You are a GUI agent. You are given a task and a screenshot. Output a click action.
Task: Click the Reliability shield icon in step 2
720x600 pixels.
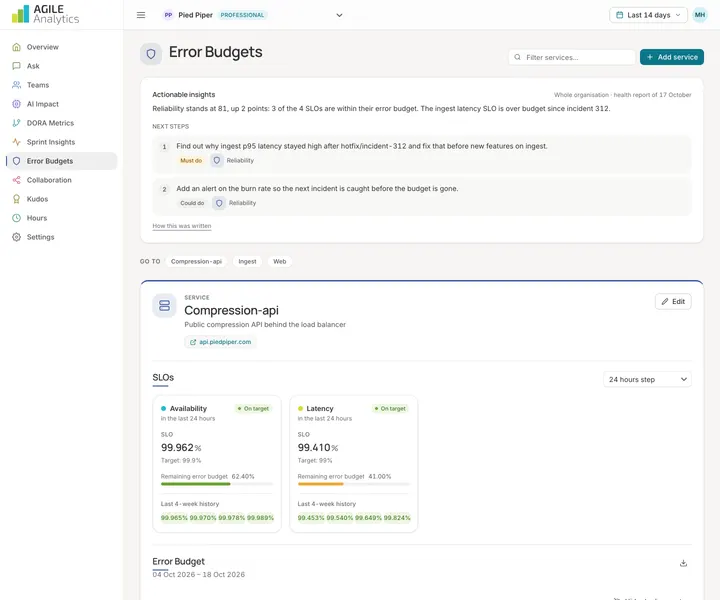click(x=219, y=203)
